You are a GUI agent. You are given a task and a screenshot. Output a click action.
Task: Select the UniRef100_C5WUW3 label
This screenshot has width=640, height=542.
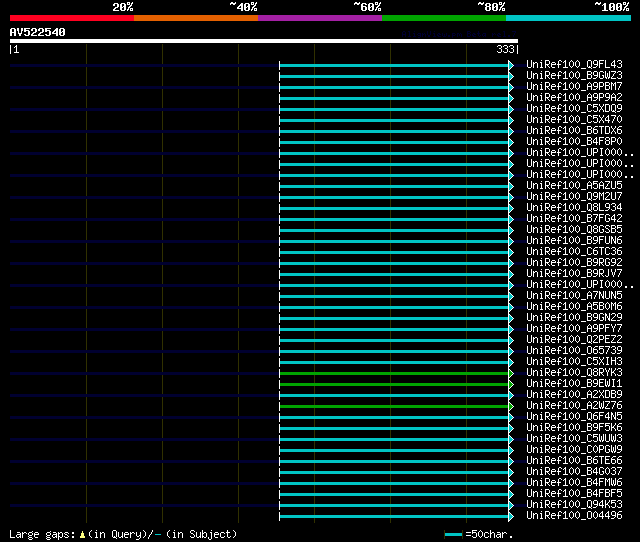pos(574,439)
